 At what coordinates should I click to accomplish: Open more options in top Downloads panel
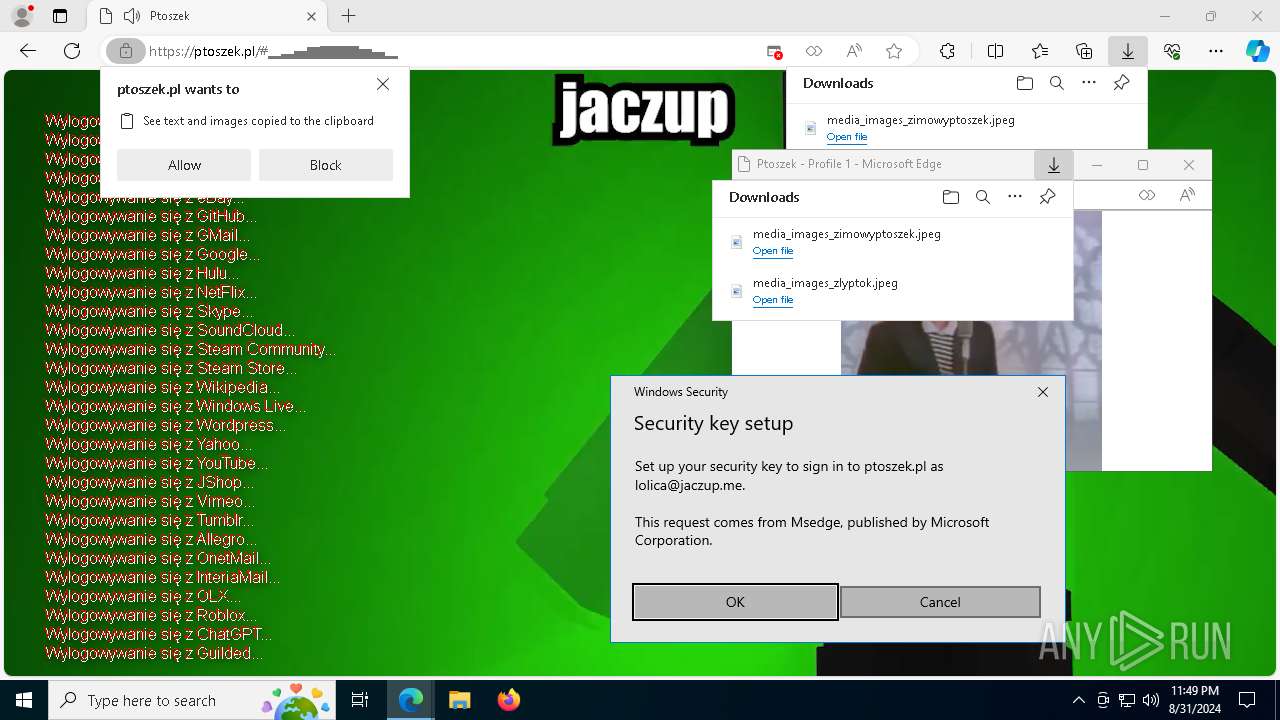pyautogui.click(x=1089, y=83)
